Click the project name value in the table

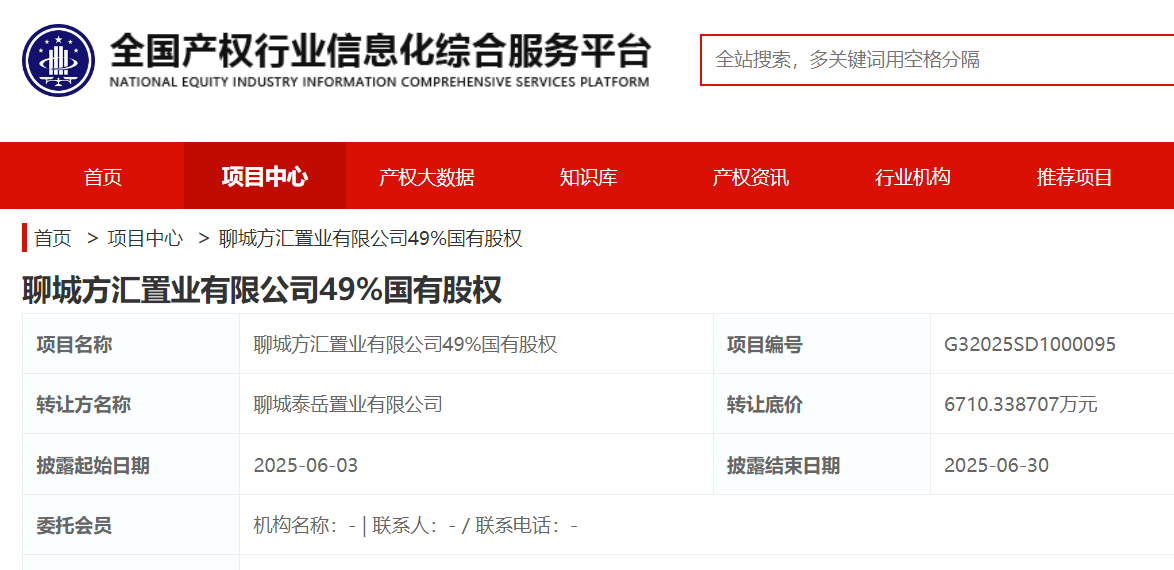click(405, 345)
